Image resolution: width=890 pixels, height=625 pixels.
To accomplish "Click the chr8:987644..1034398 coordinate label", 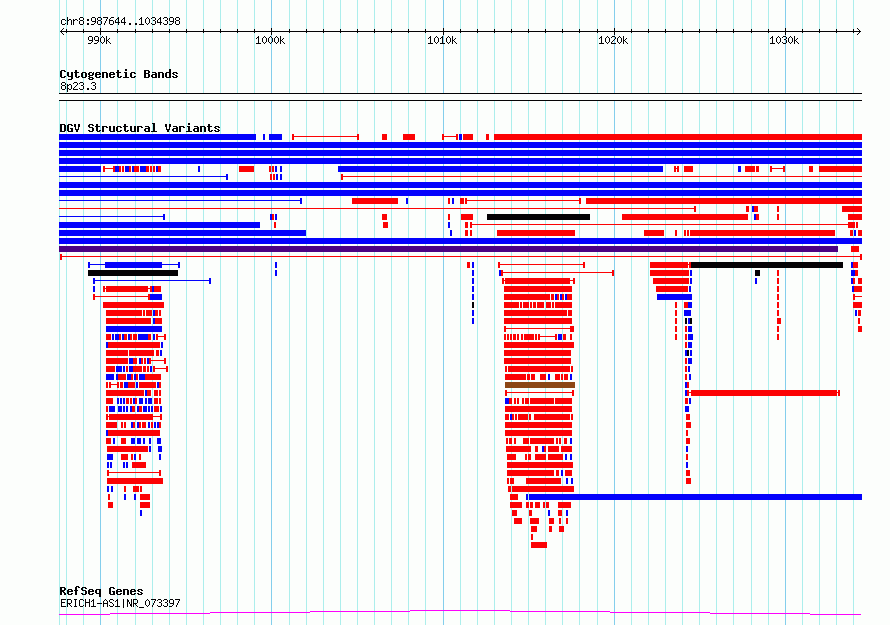I will [x=120, y=22].
